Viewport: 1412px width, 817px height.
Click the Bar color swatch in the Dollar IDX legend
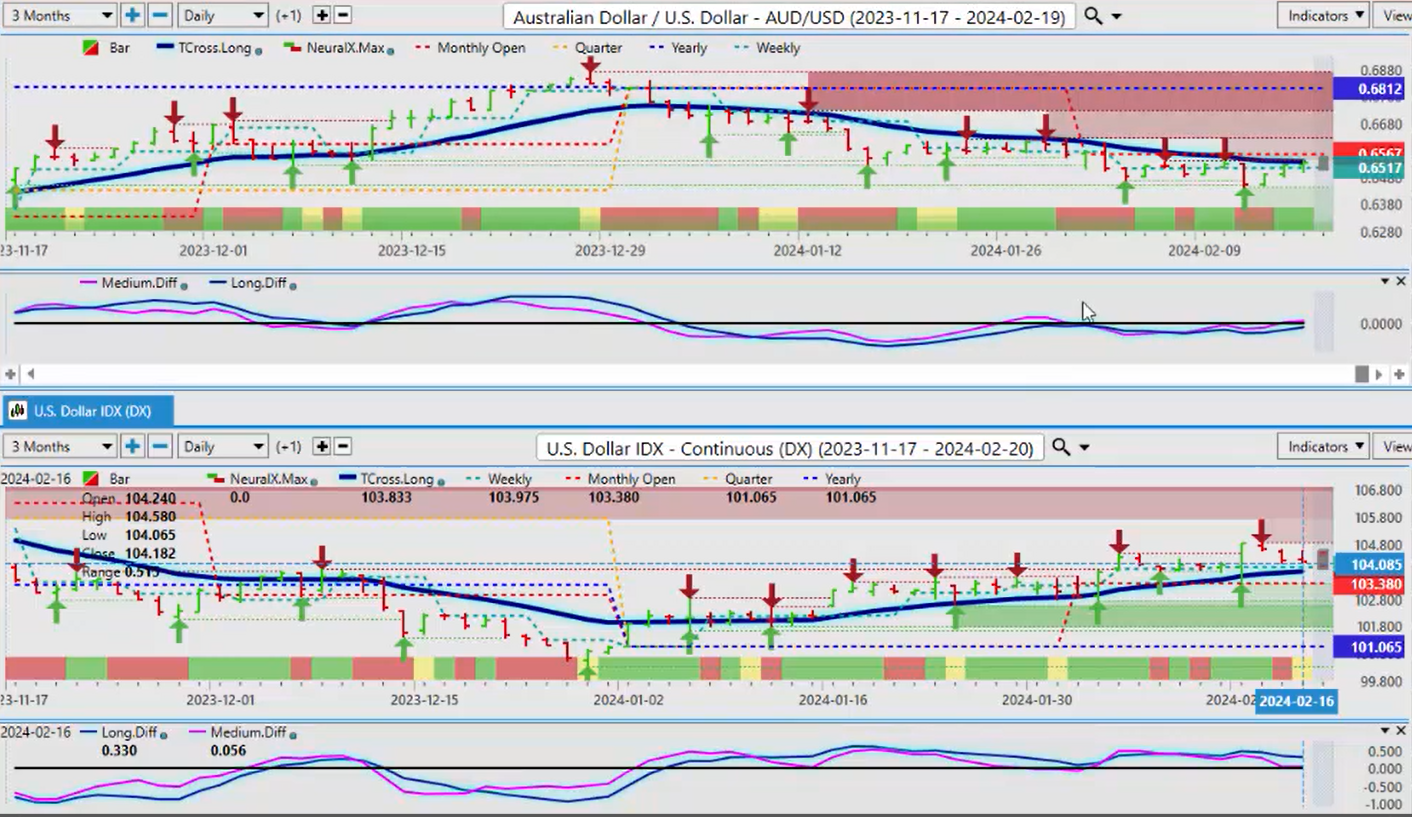[x=91, y=479]
